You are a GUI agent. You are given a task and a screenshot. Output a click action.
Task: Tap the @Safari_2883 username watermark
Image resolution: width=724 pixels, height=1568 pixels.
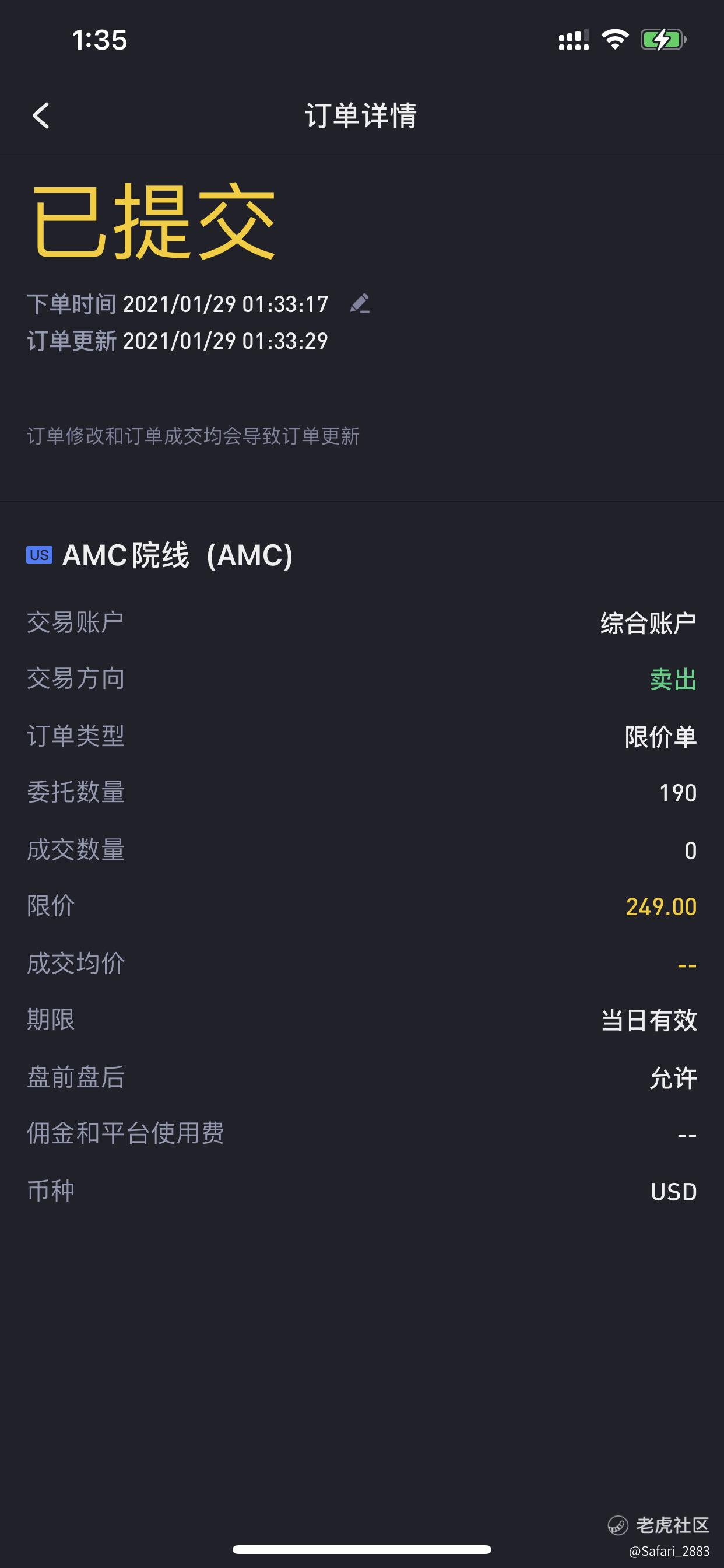point(669,1550)
